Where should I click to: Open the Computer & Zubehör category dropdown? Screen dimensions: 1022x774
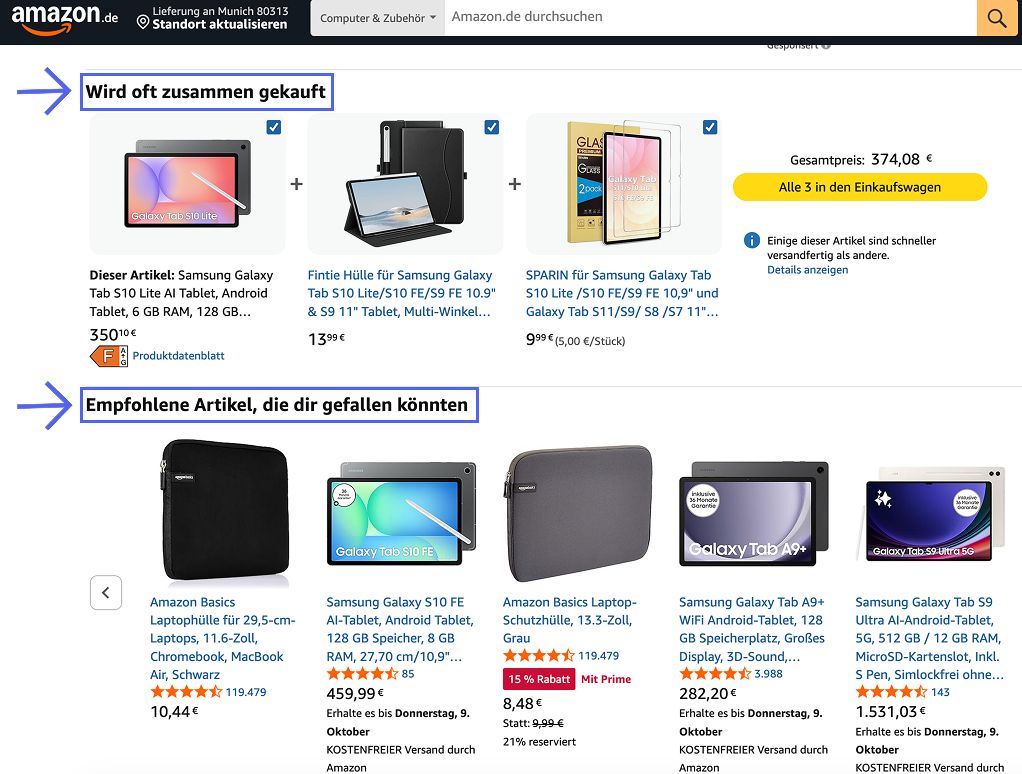click(x=376, y=17)
